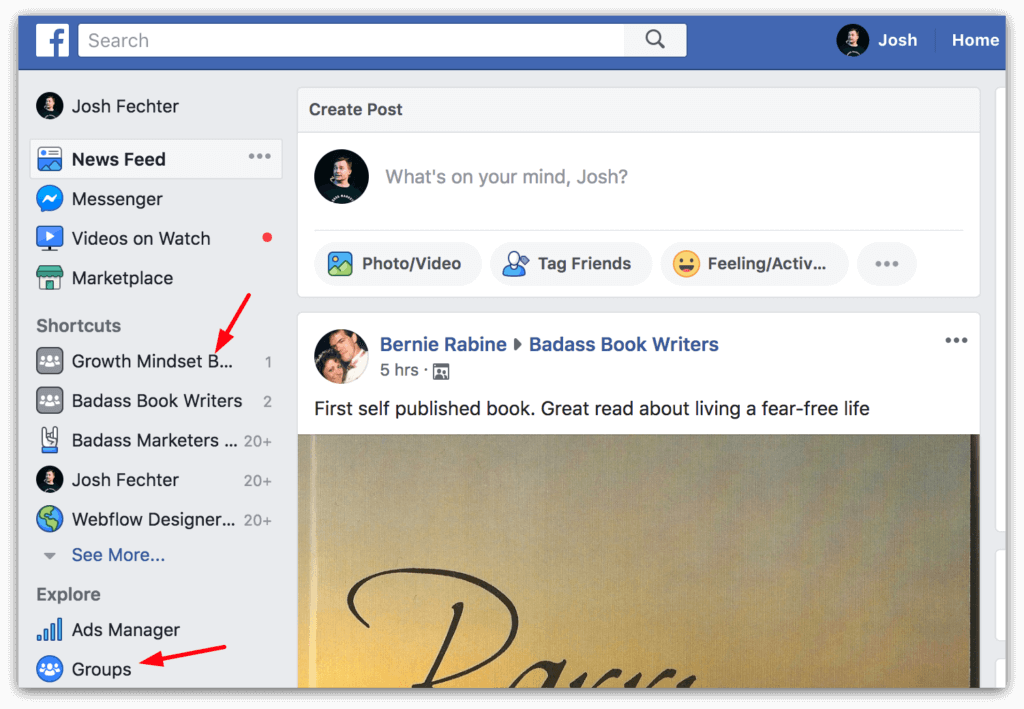The image size is (1024, 709).
Task: Open the book cover image in the post
Action: point(638,560)
